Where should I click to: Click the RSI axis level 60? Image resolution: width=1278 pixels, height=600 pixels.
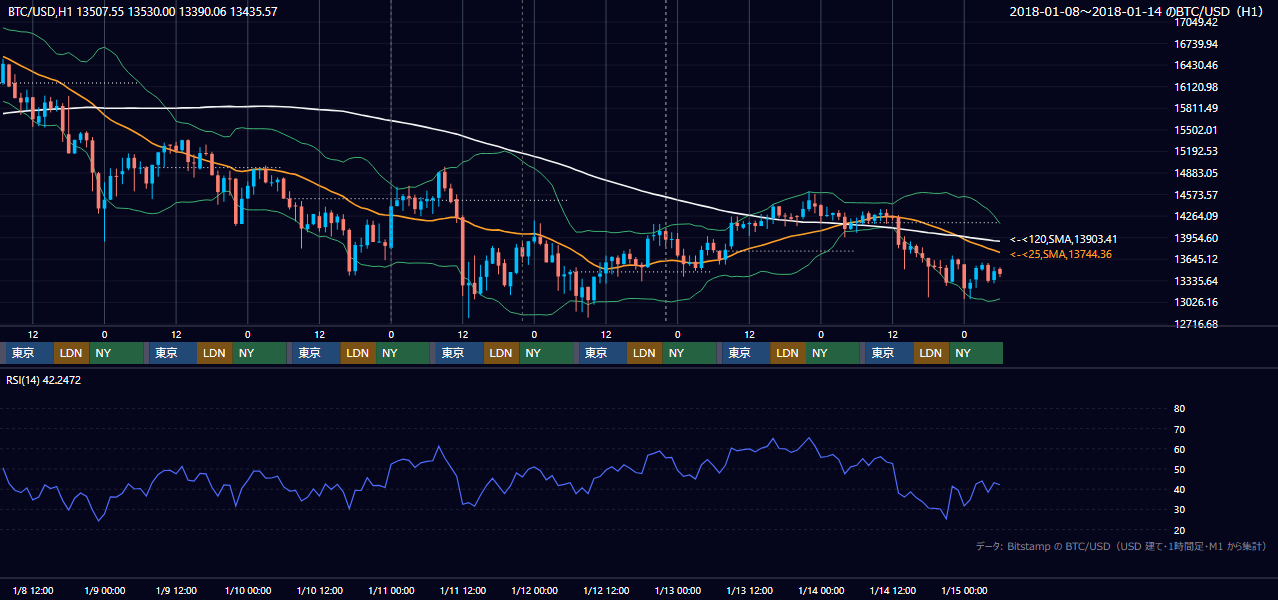pyautogui.click(x=1179, y=449)
